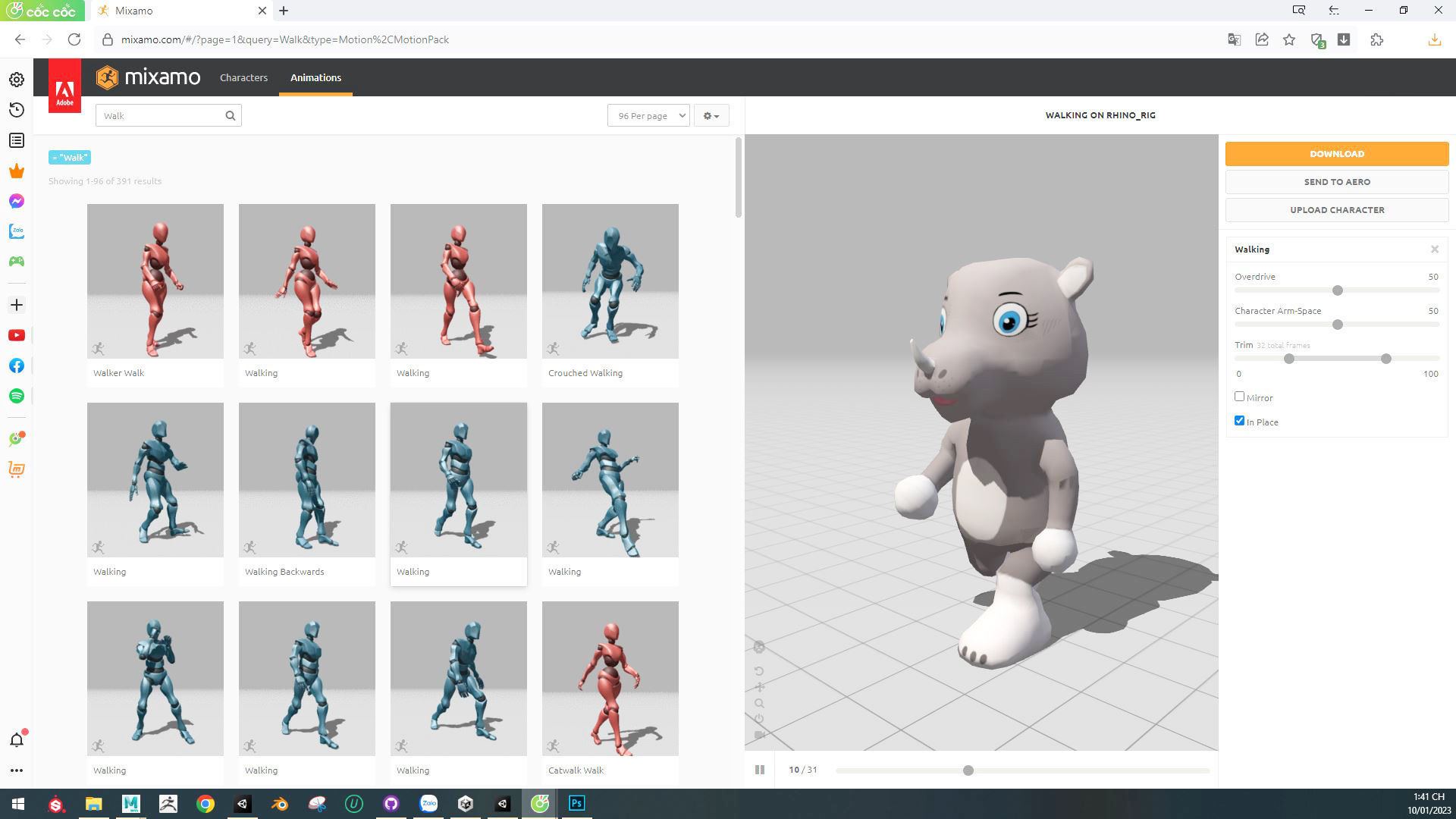
Task: Open browser history in sidebar
Action: 17,110
